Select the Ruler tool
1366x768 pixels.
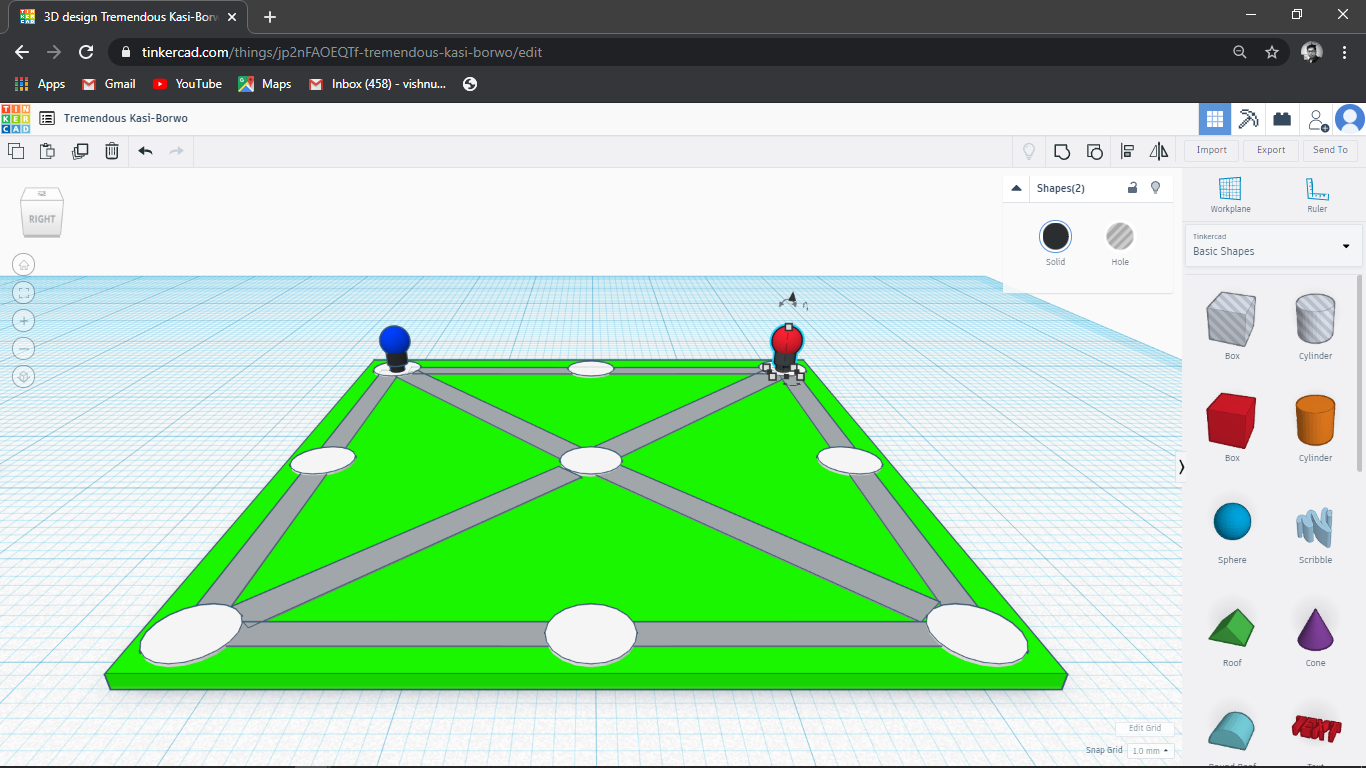(1317, 194)
